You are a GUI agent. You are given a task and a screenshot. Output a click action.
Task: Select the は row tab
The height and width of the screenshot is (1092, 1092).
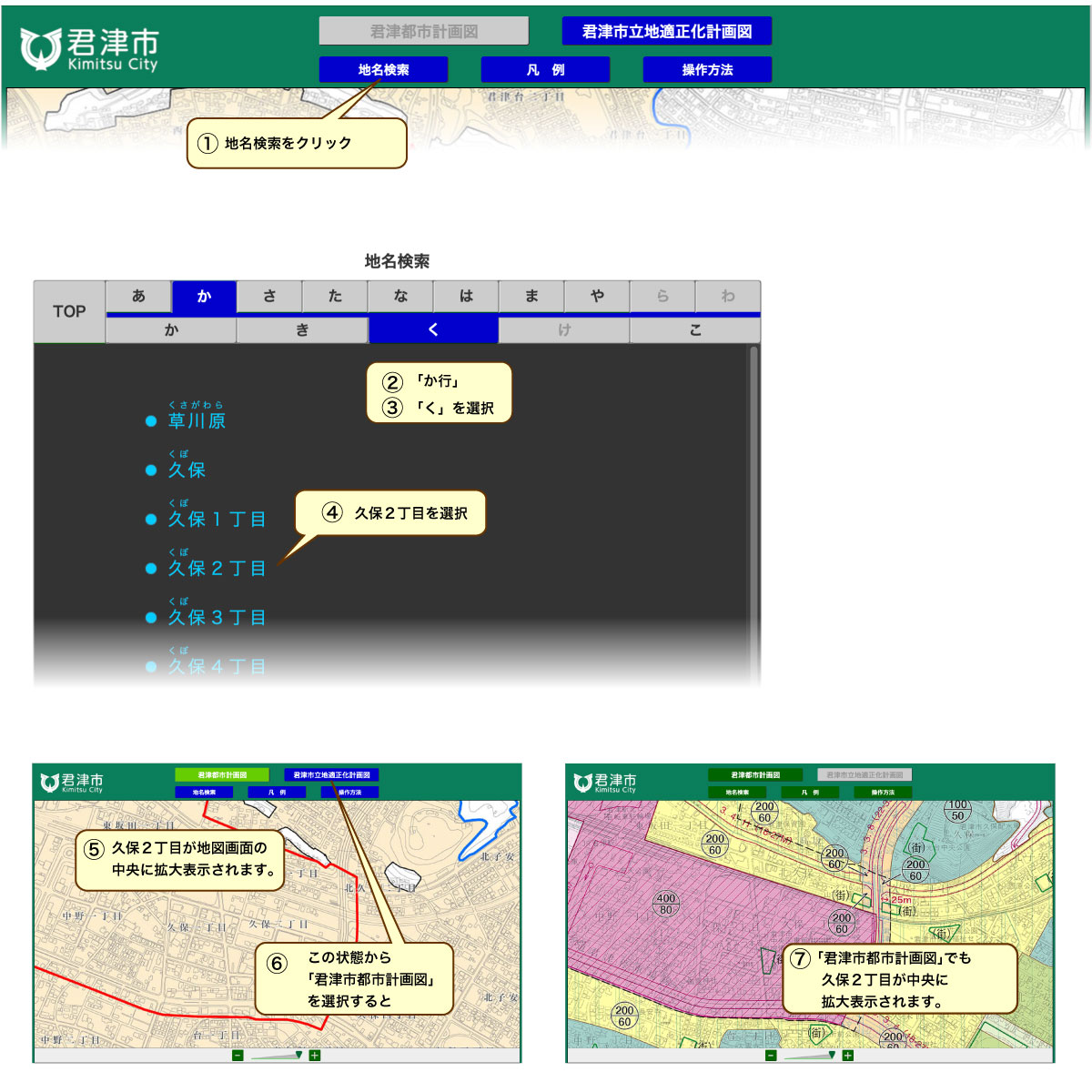(466, 296)
